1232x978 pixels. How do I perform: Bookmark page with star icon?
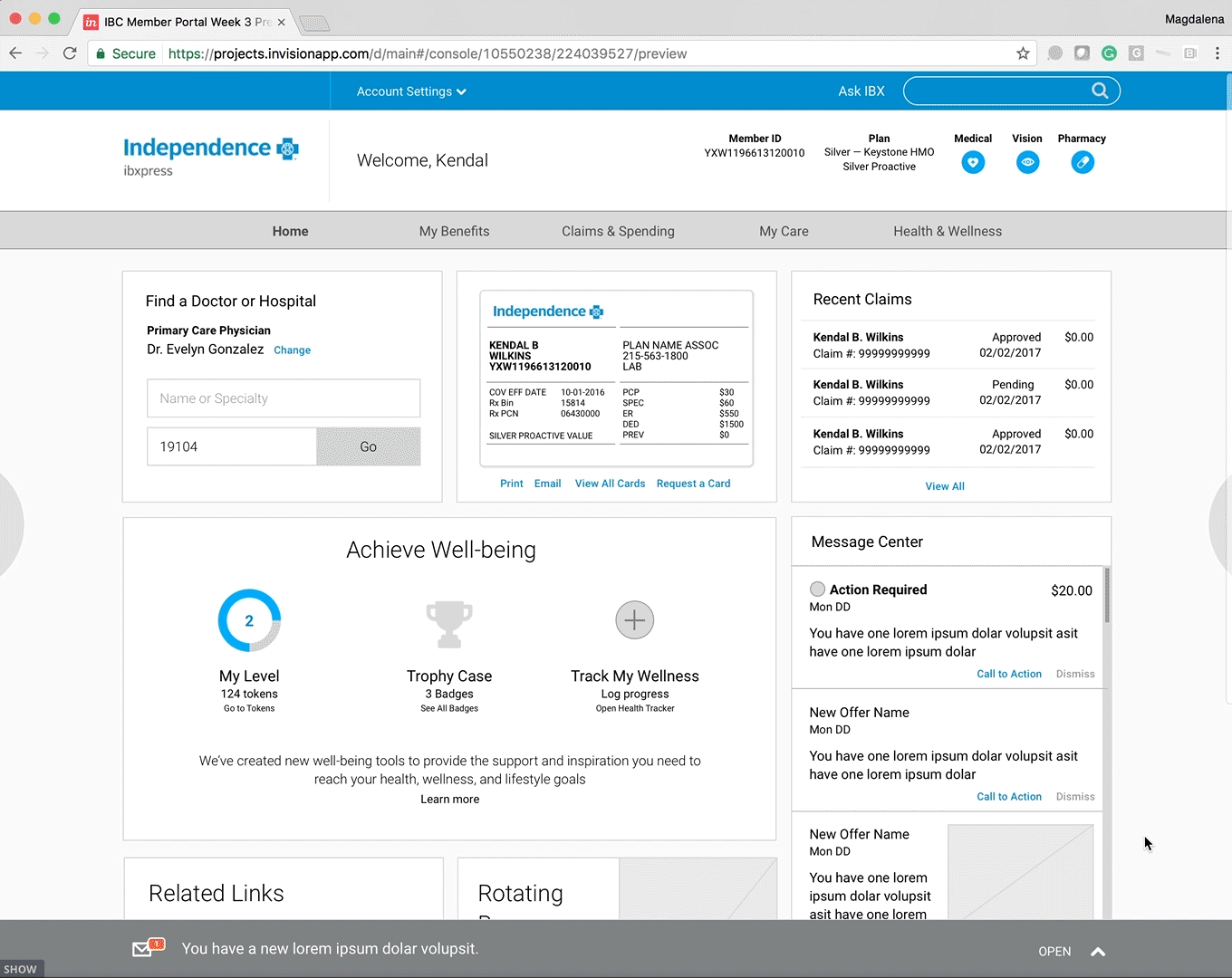[1023, 53]
